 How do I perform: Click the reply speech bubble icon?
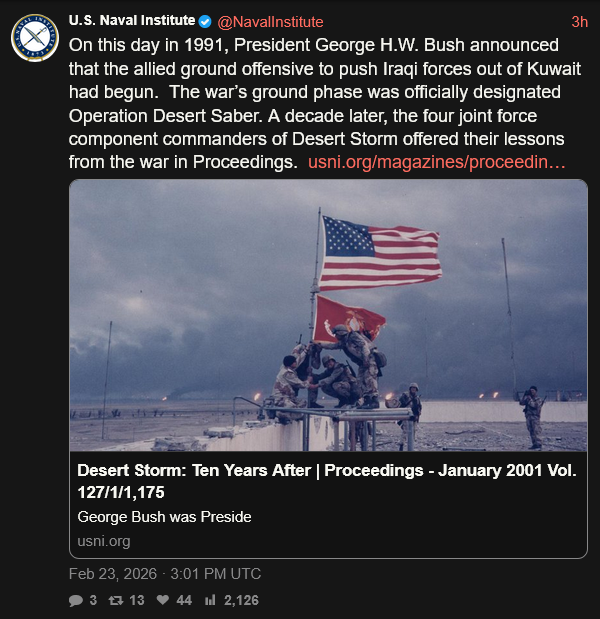click(76, 601)
